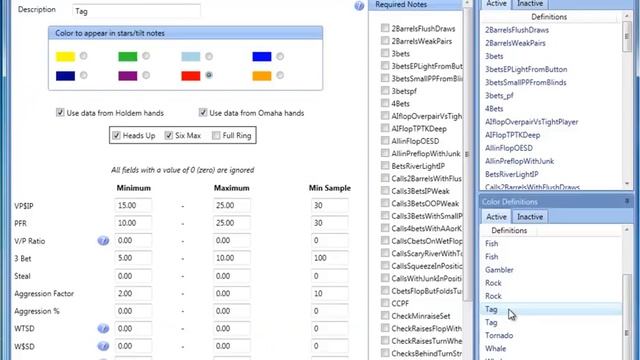
Task: Select Gambler in Color Definitions list
Action: point(499,270)
